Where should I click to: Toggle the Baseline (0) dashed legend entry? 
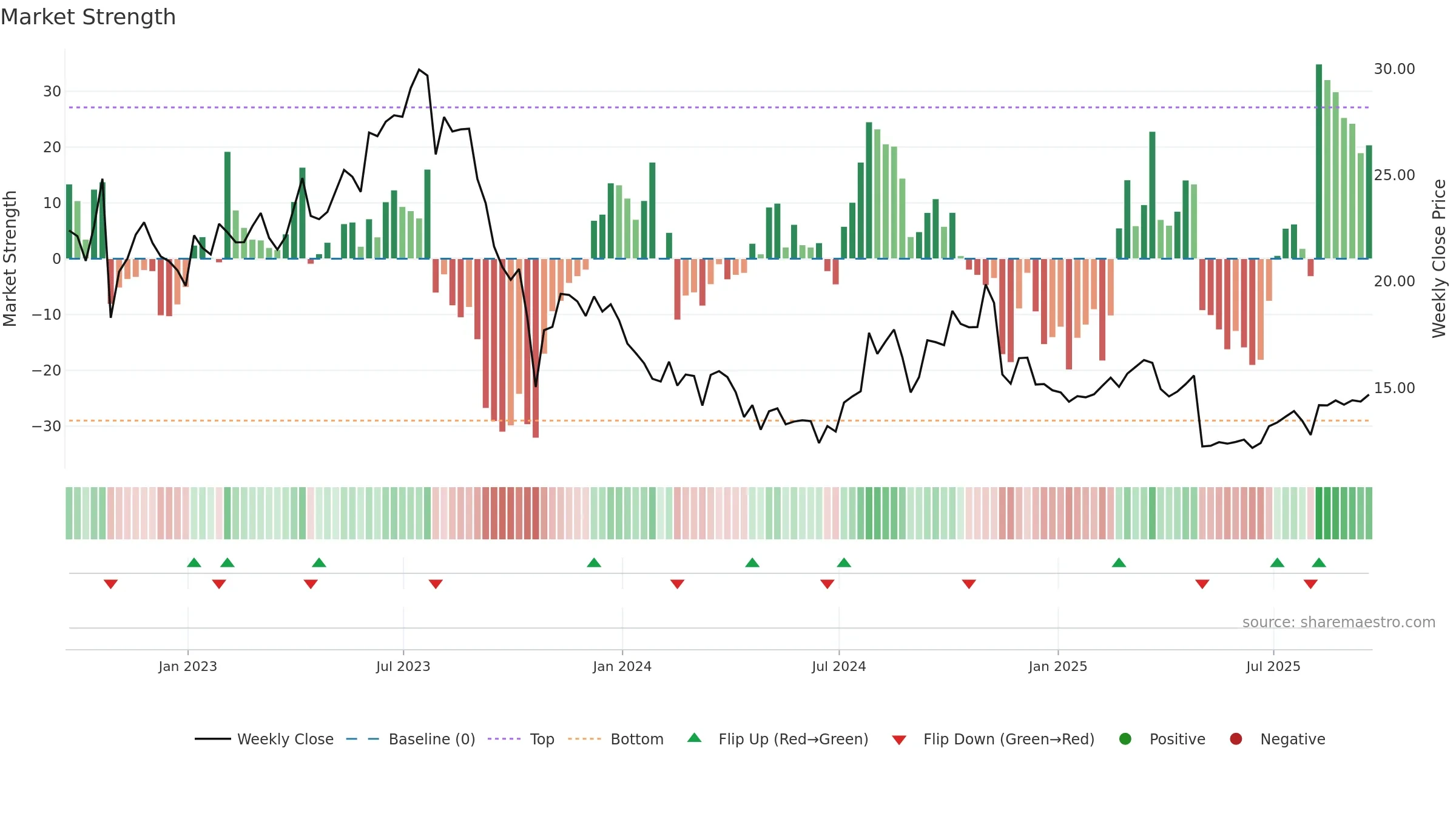tap(411, 739)
